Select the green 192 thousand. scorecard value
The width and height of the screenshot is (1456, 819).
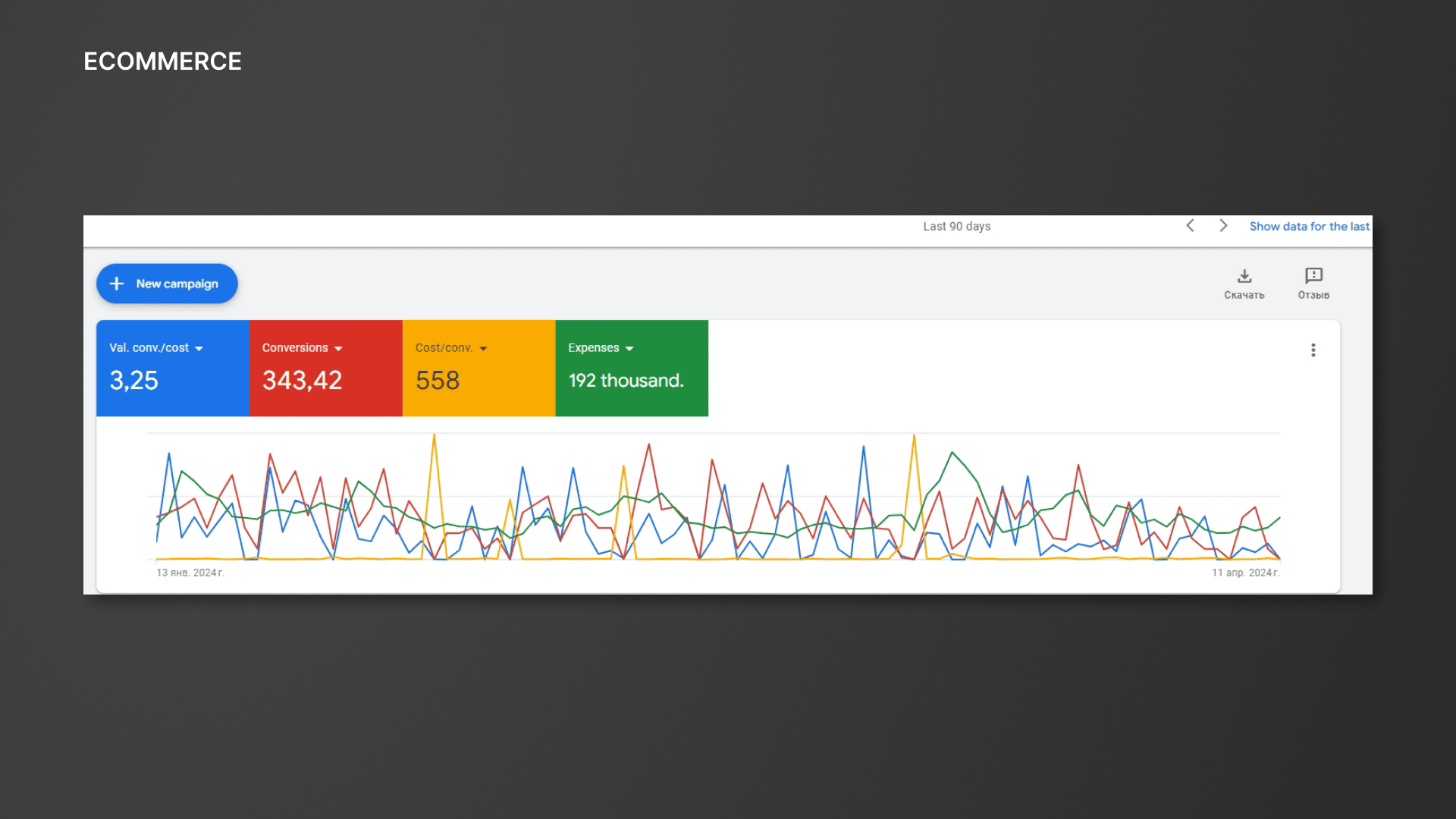coord(626,381)
